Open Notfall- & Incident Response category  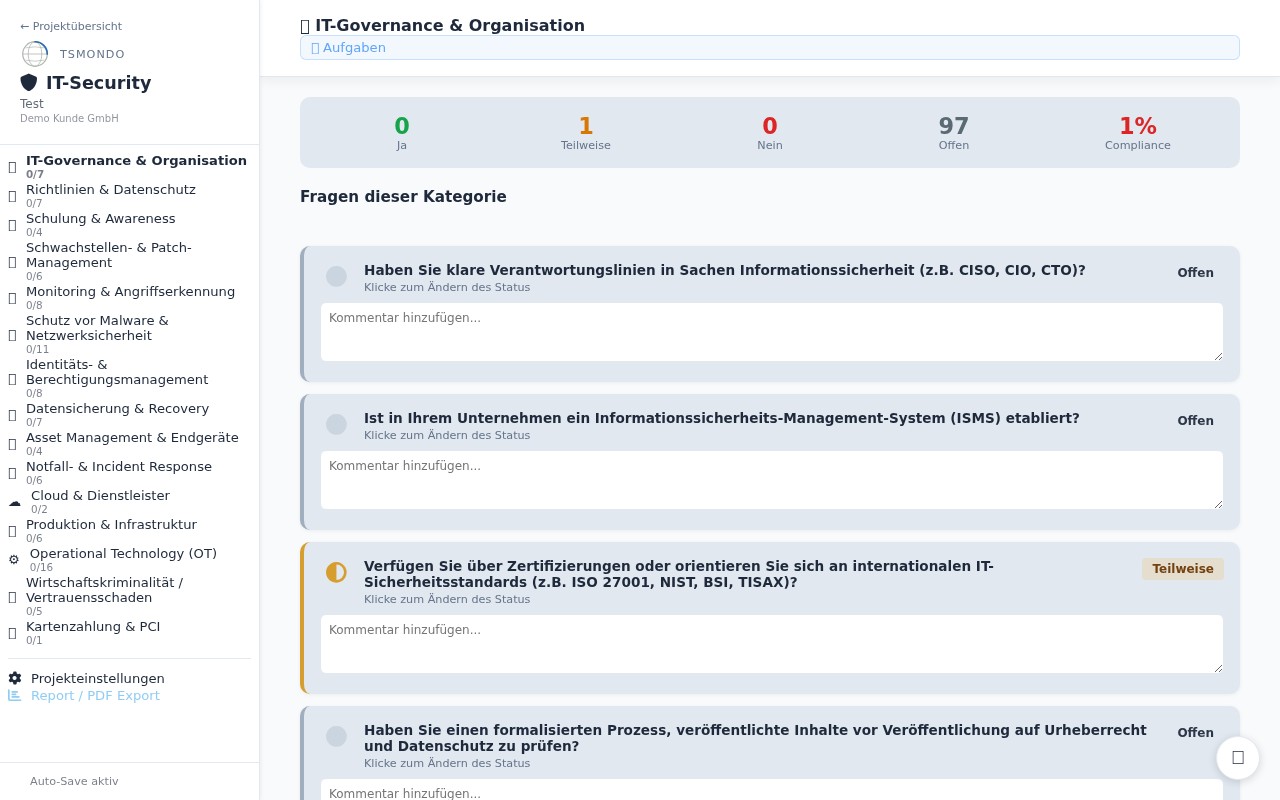pyautogui.click(x=130, y=473)
